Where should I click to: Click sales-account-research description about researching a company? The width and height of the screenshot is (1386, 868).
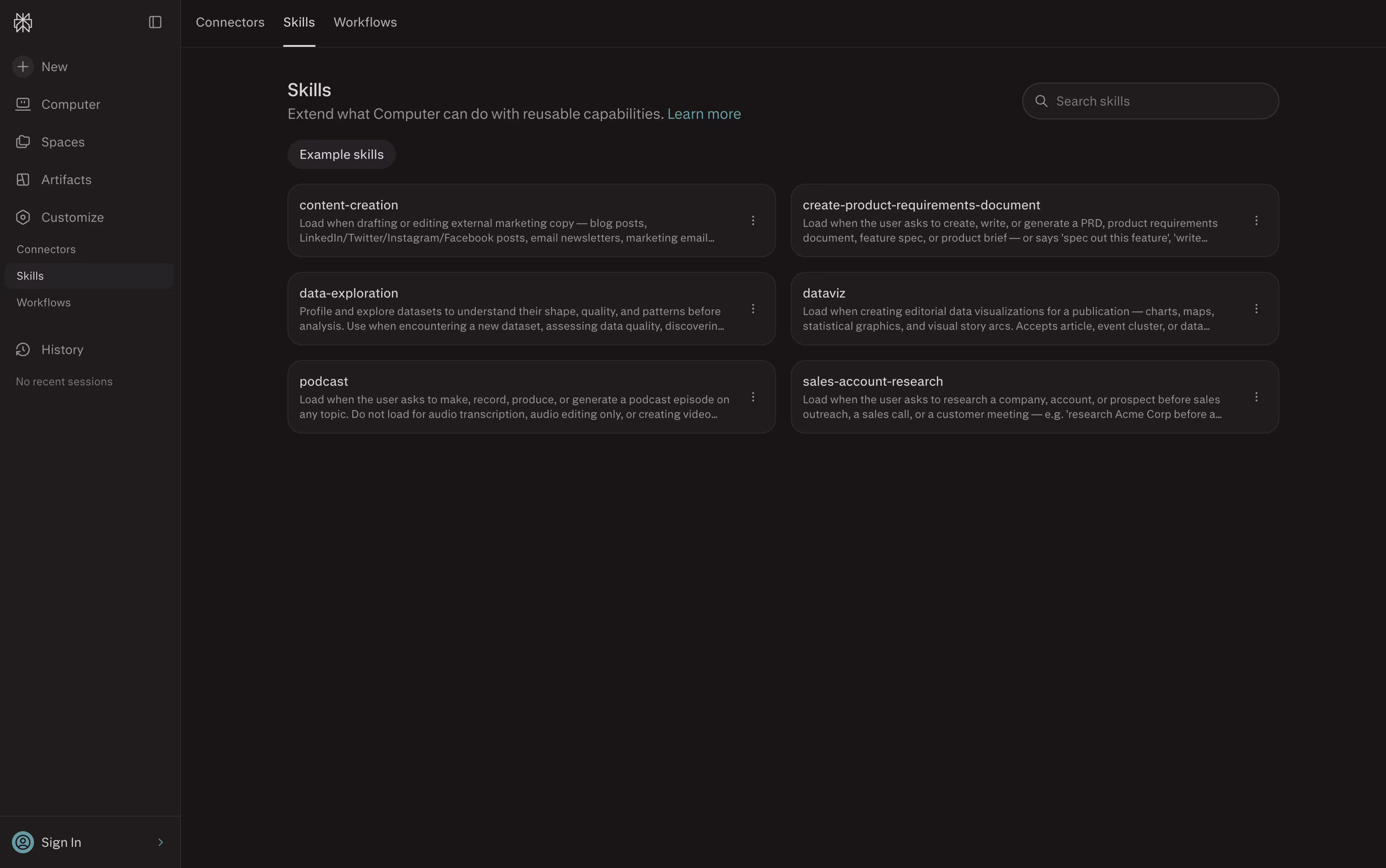point(1012,407)
